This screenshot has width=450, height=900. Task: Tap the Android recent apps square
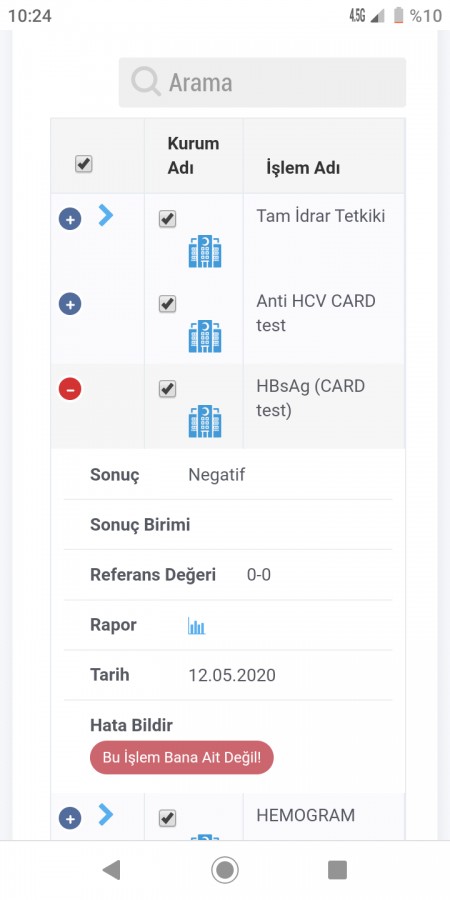pos(338,870)
